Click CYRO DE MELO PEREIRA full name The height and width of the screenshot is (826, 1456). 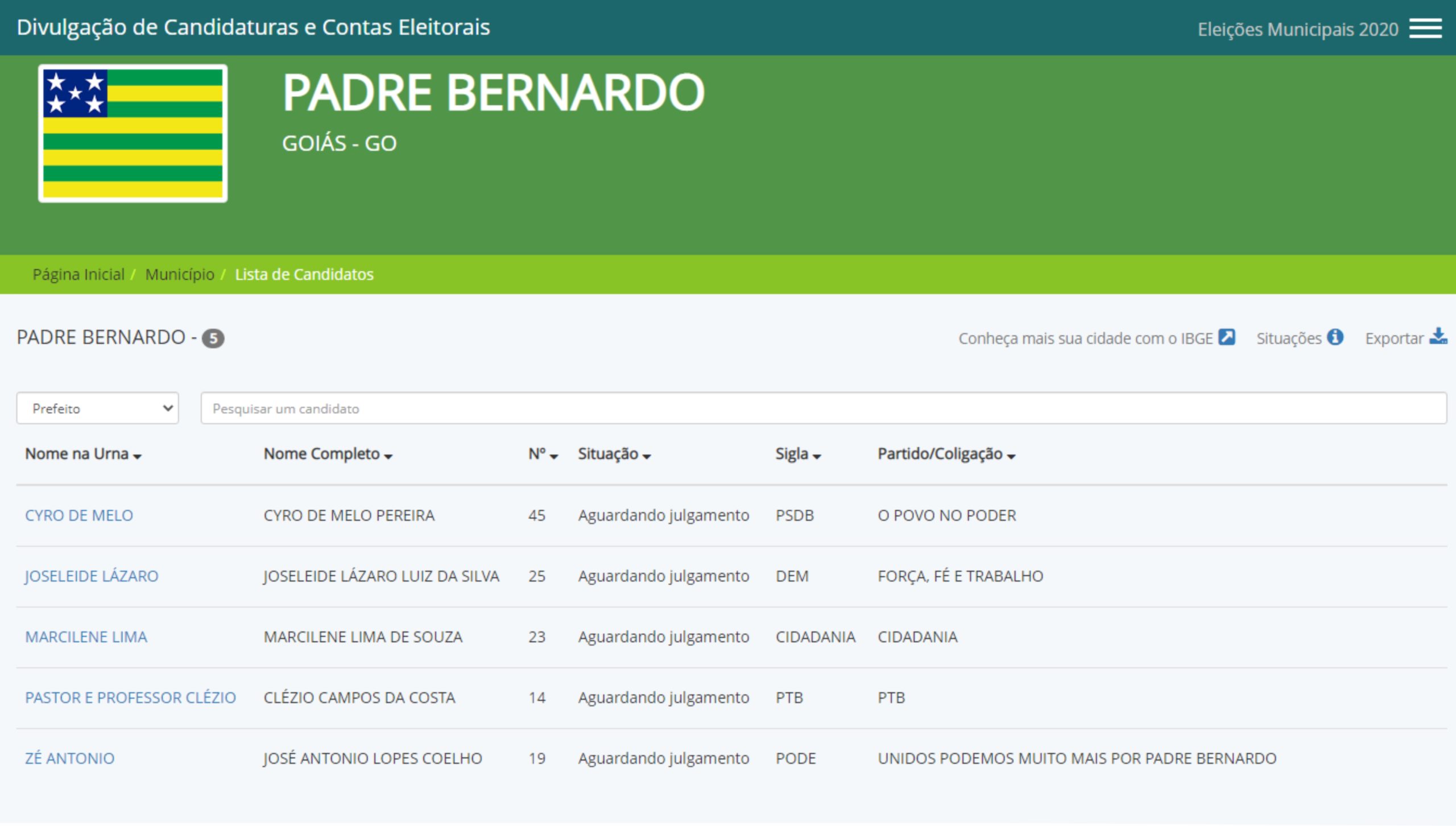[349, 515]
